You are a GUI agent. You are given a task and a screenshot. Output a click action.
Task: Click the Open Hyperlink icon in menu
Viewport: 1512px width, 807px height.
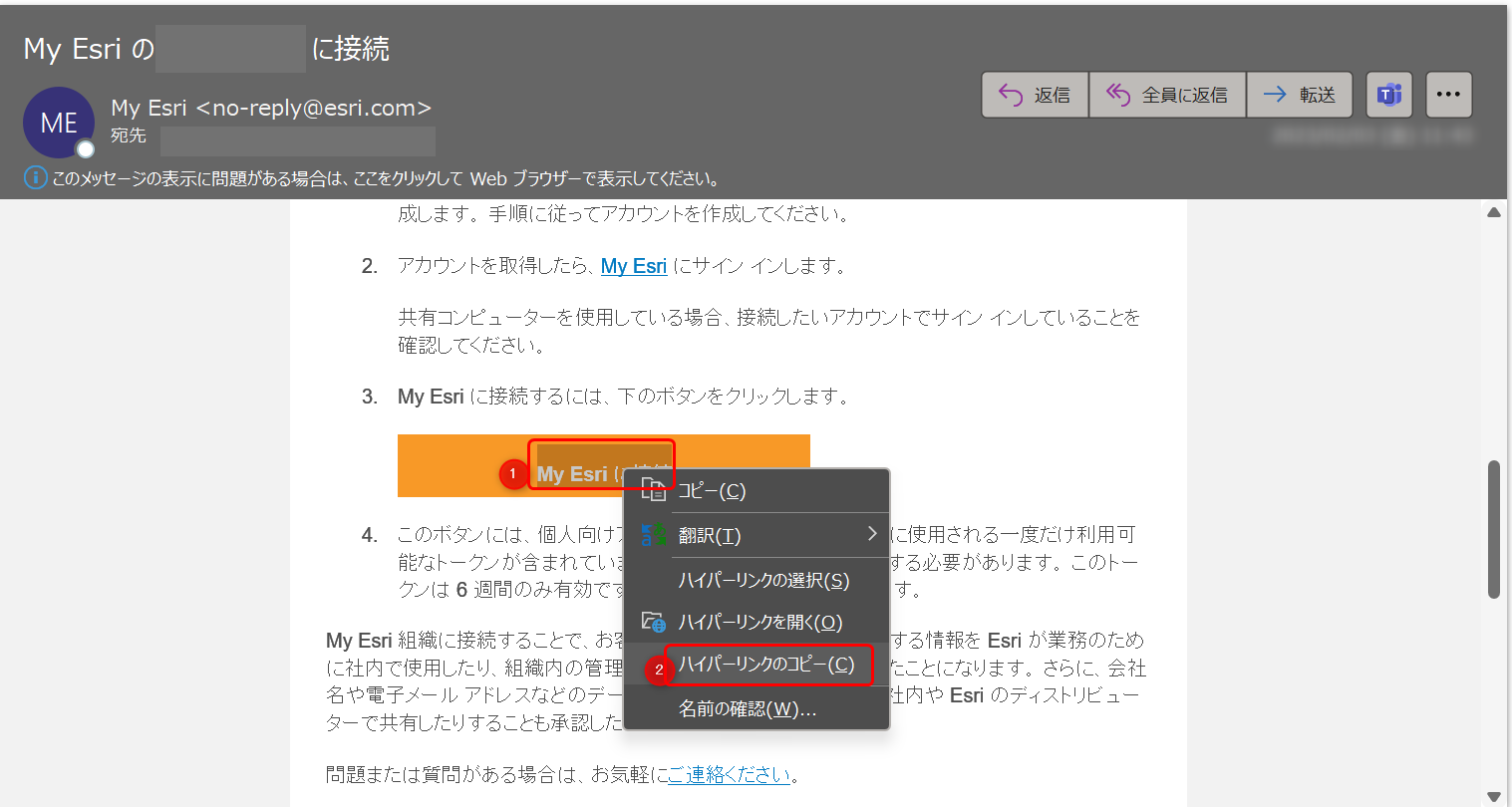[x=653, y=622]
